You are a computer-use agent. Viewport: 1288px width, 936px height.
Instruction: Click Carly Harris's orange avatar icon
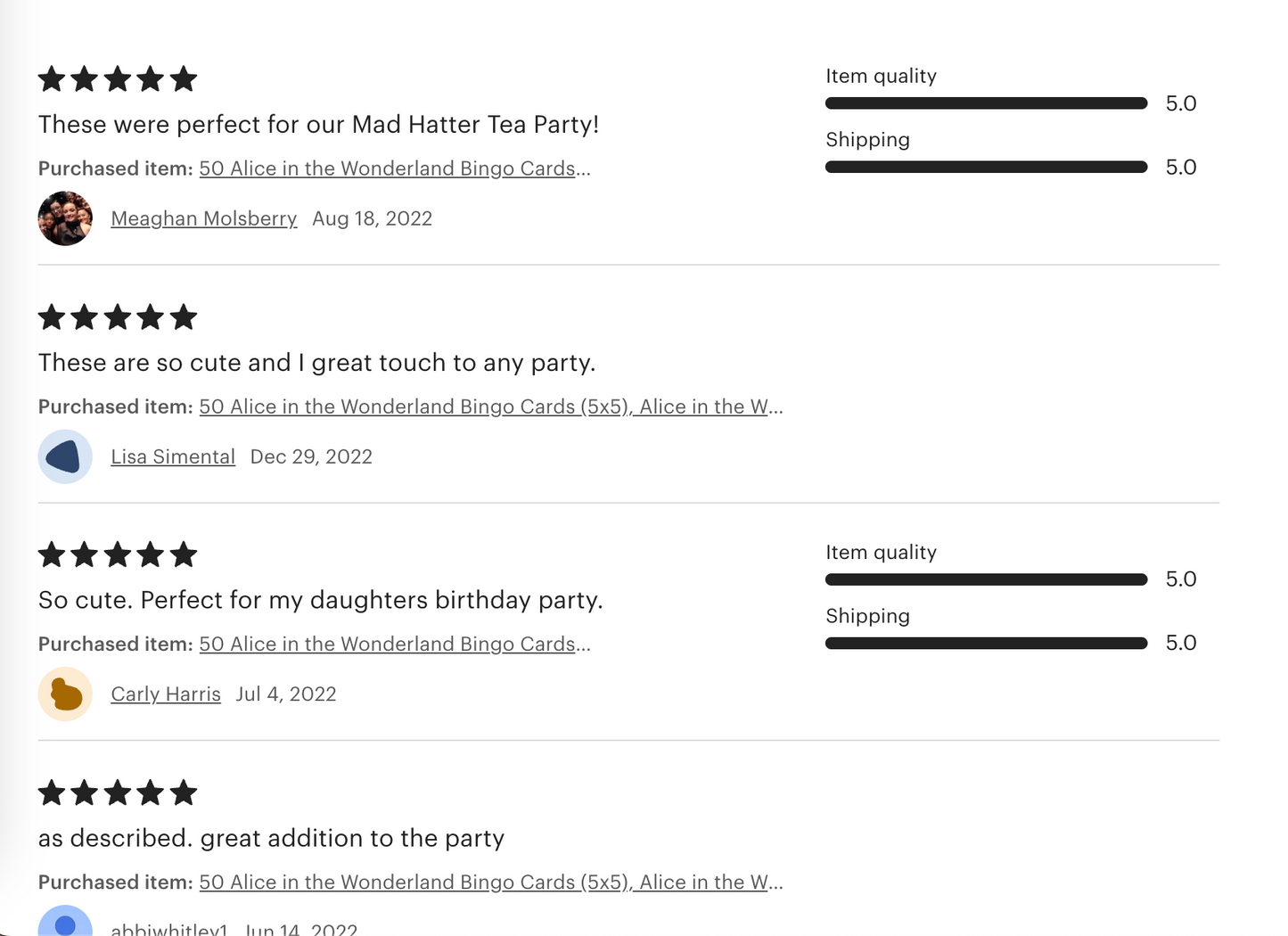(x=65, y=694)
